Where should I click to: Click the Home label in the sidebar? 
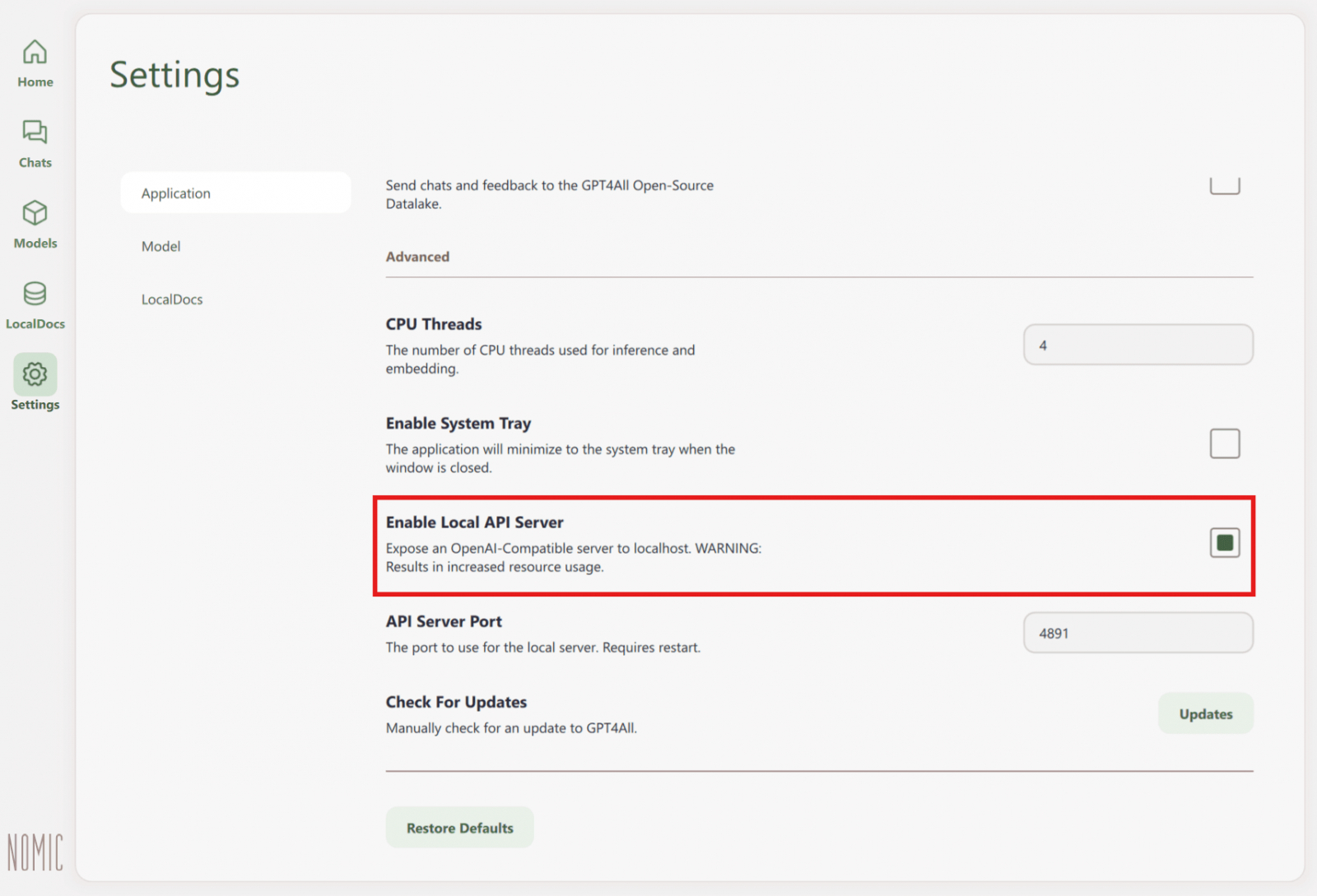[35, 82]
